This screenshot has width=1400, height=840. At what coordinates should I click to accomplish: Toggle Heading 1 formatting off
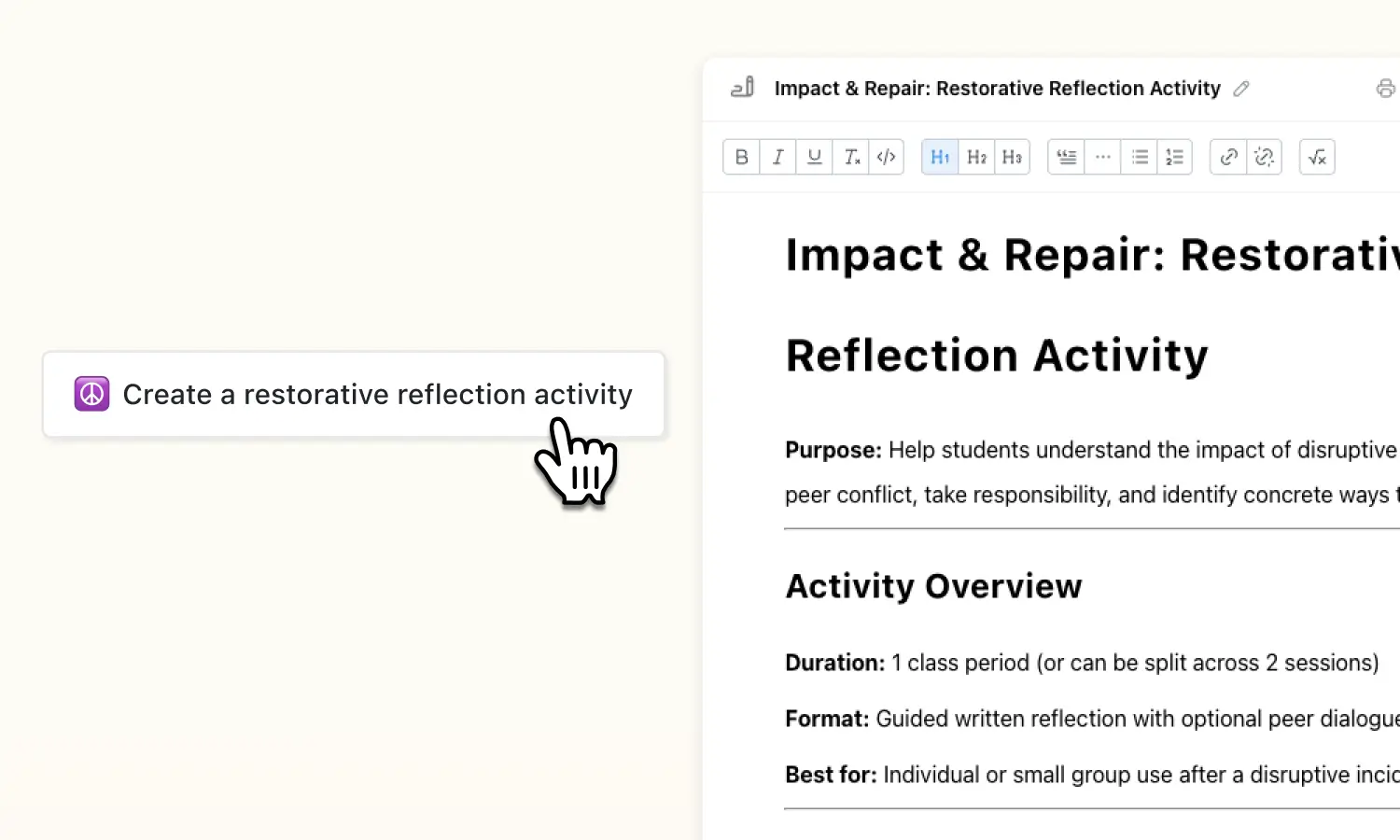(939, 157)
